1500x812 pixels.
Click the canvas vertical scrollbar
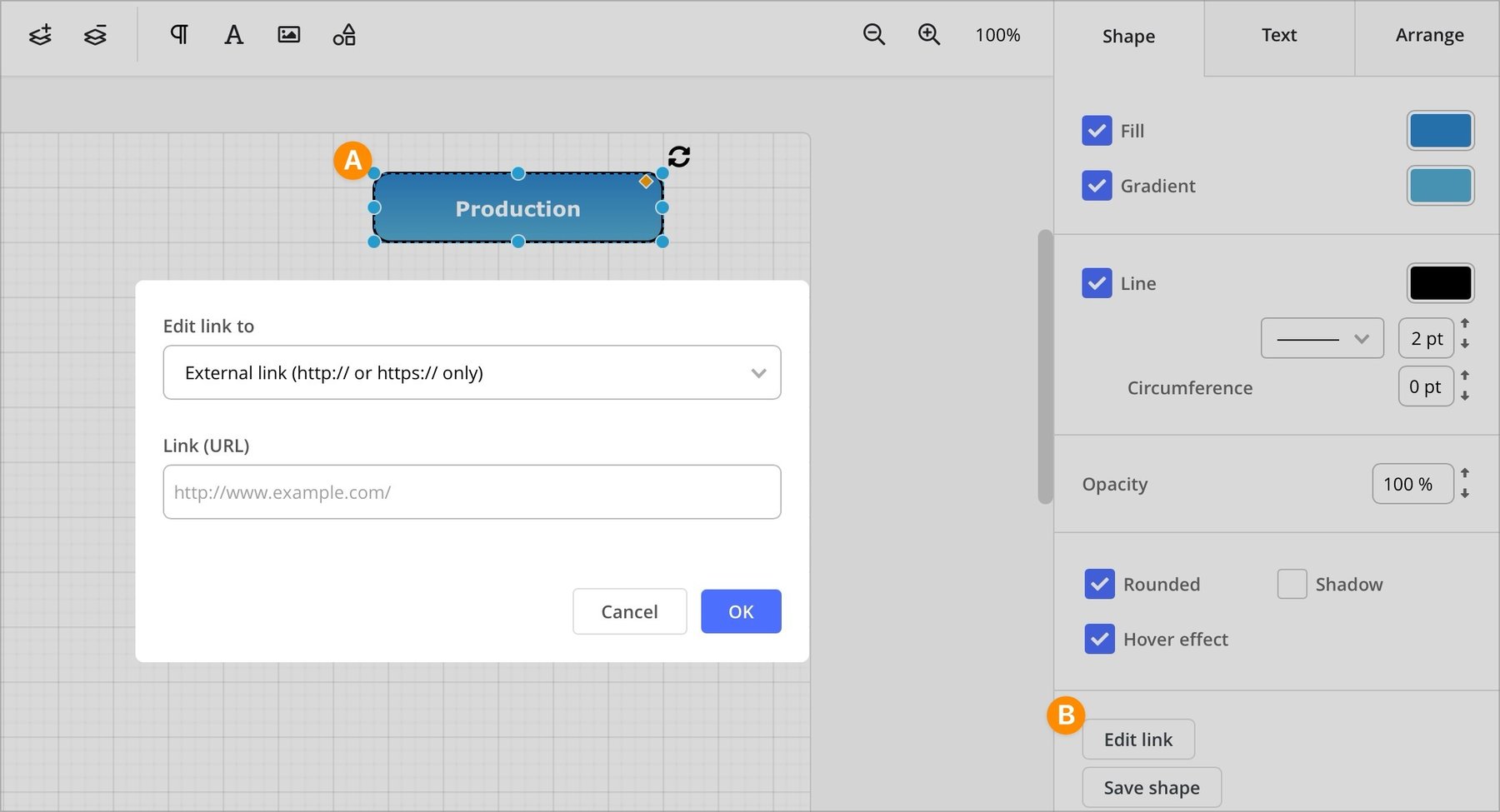[x=1045, y=366]
